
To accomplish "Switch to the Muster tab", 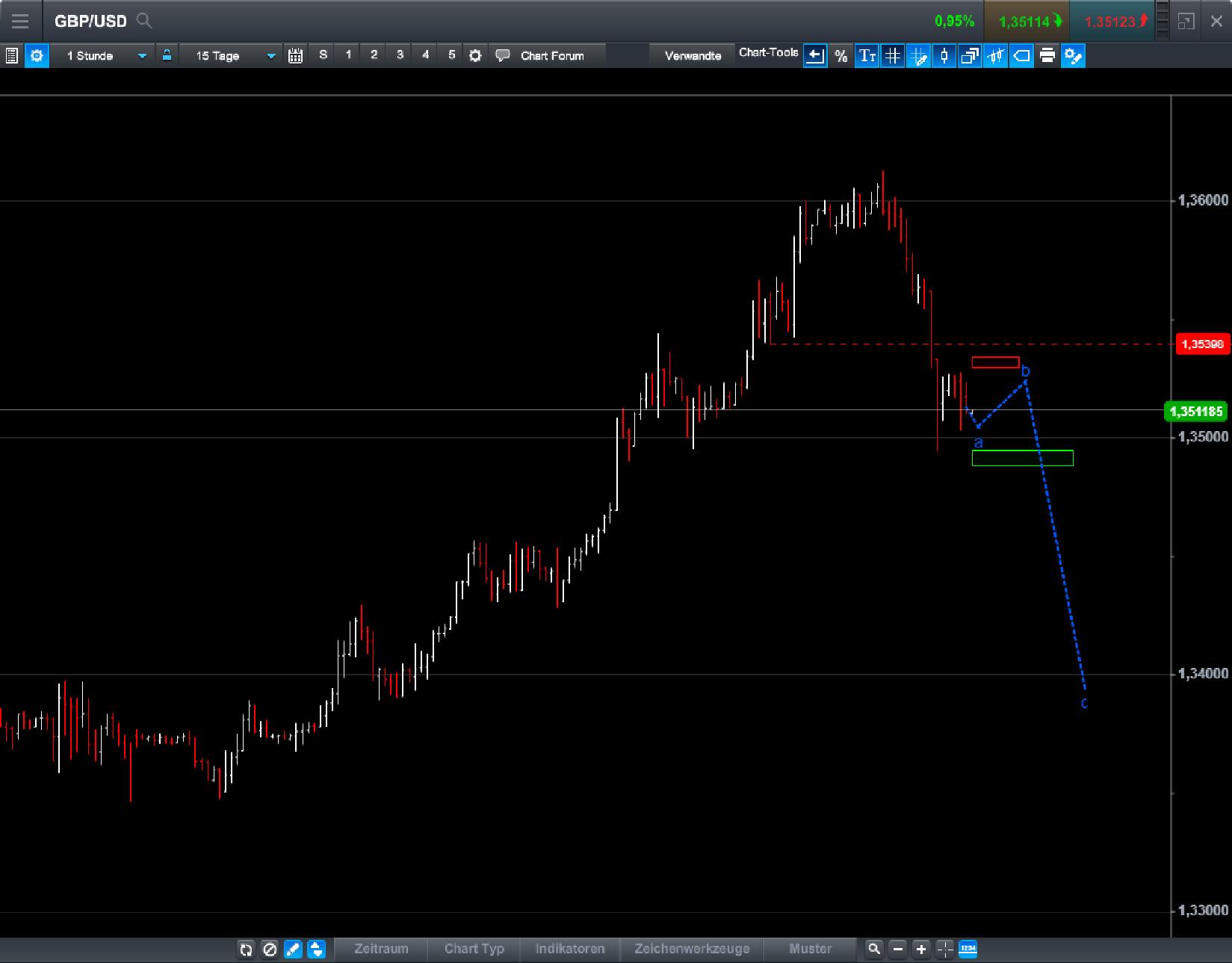I will click(x=811, y=949).
